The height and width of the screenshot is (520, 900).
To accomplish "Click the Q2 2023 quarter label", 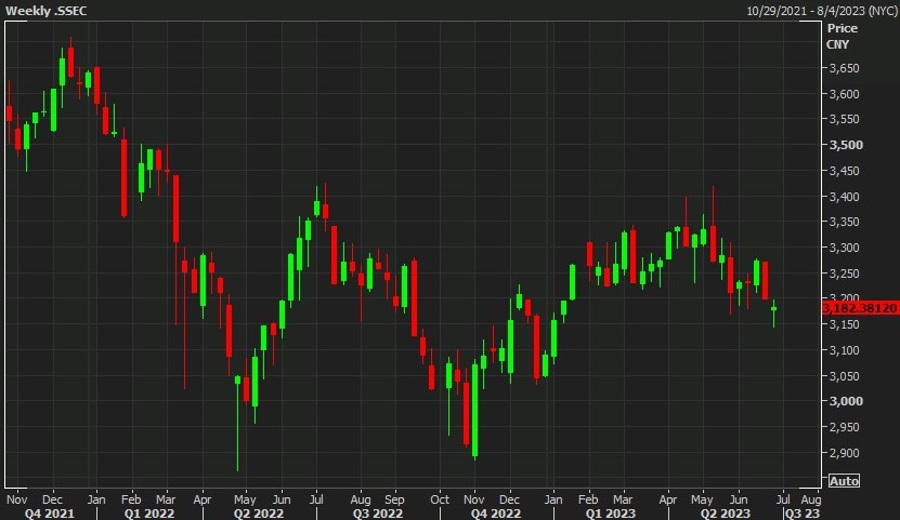I will [x=725, y=513].
